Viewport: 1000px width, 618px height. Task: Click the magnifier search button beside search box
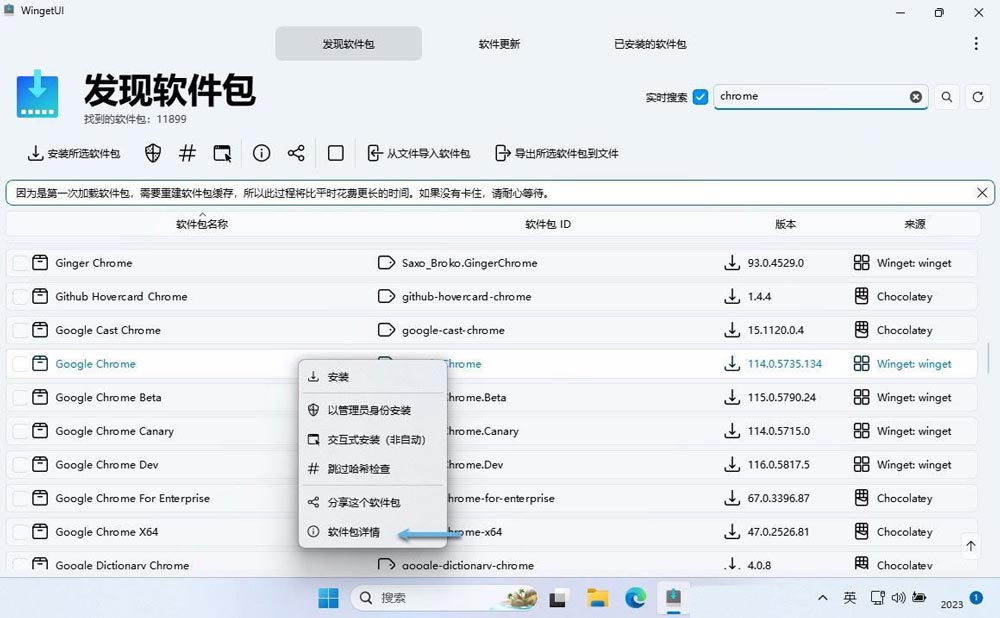[946, 97]
